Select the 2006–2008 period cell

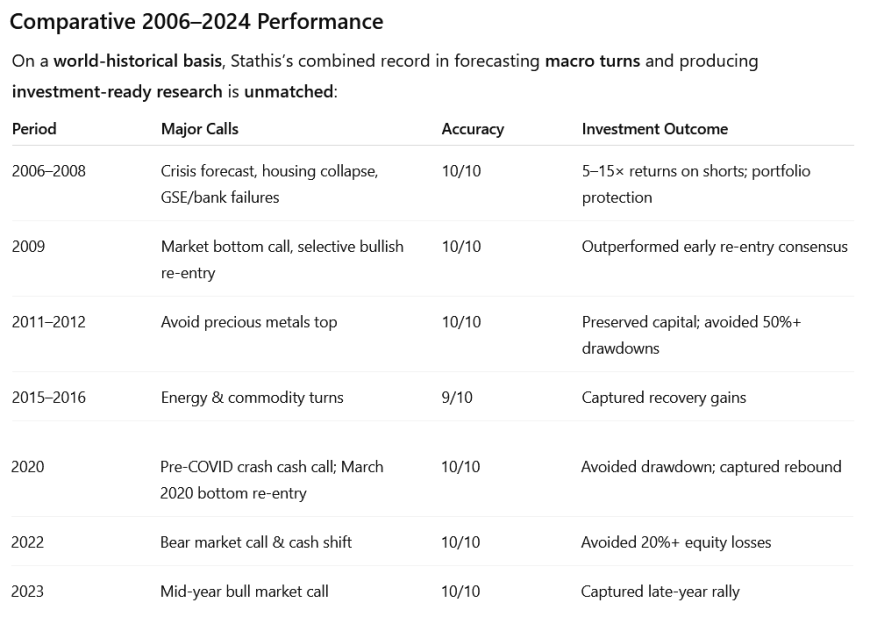pos(49,171)
